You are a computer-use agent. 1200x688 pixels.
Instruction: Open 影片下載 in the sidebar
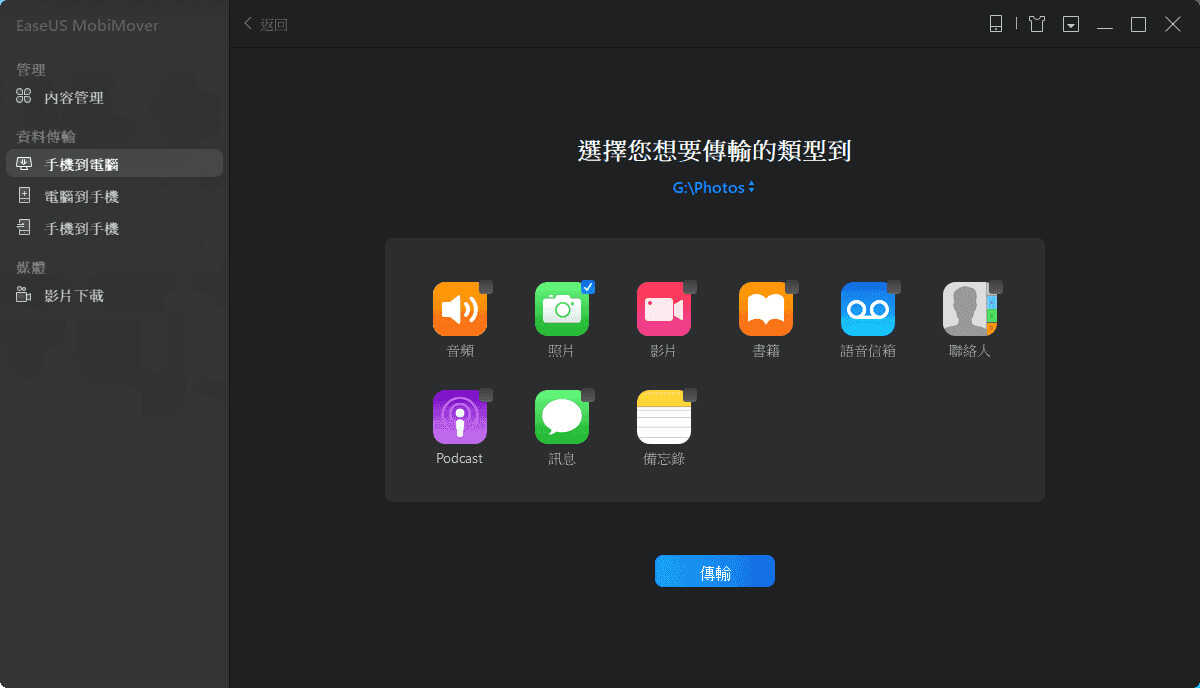73,296
